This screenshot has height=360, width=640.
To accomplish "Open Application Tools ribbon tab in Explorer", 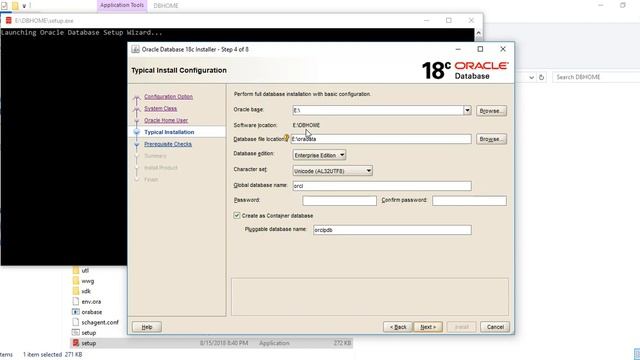I will pyautogui.click(x=122, y=5).
